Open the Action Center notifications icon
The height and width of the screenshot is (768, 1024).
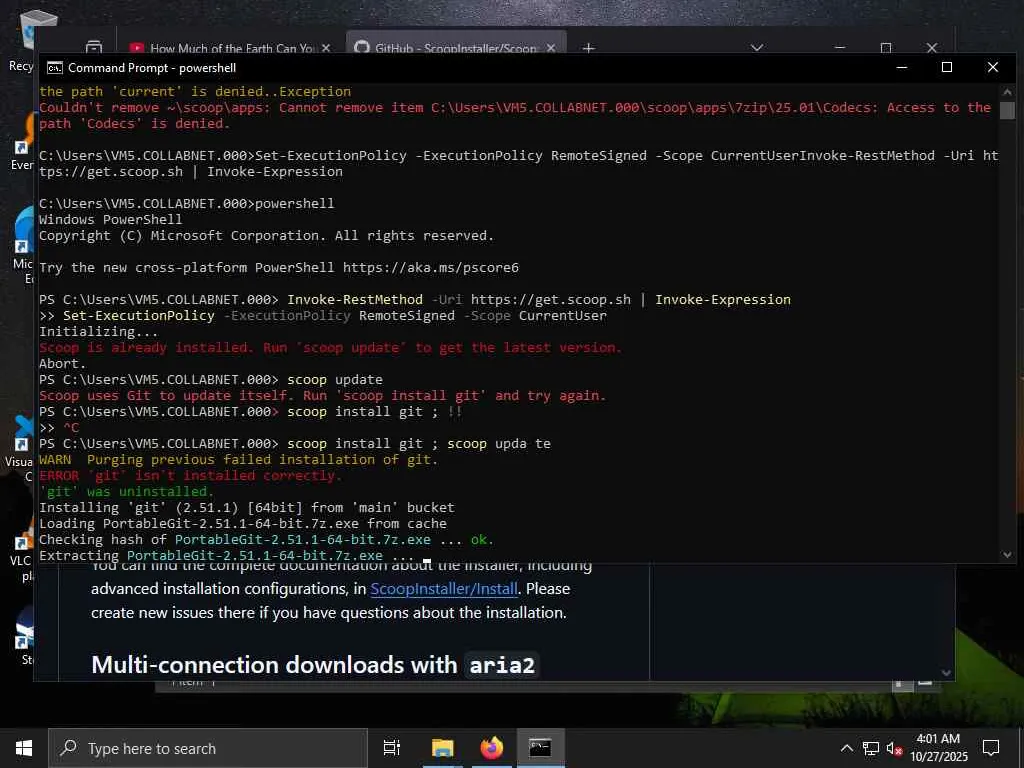(991, 748)
